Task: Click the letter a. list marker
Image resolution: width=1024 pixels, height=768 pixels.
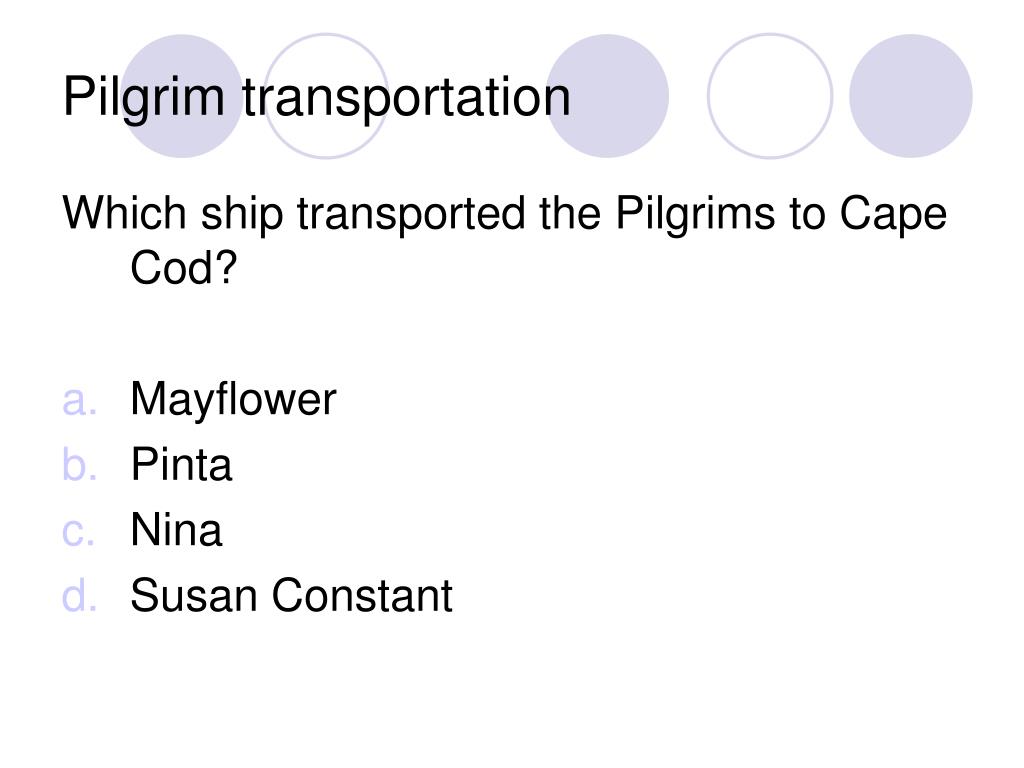Action: pyautogui.click(x=79, y=401)
